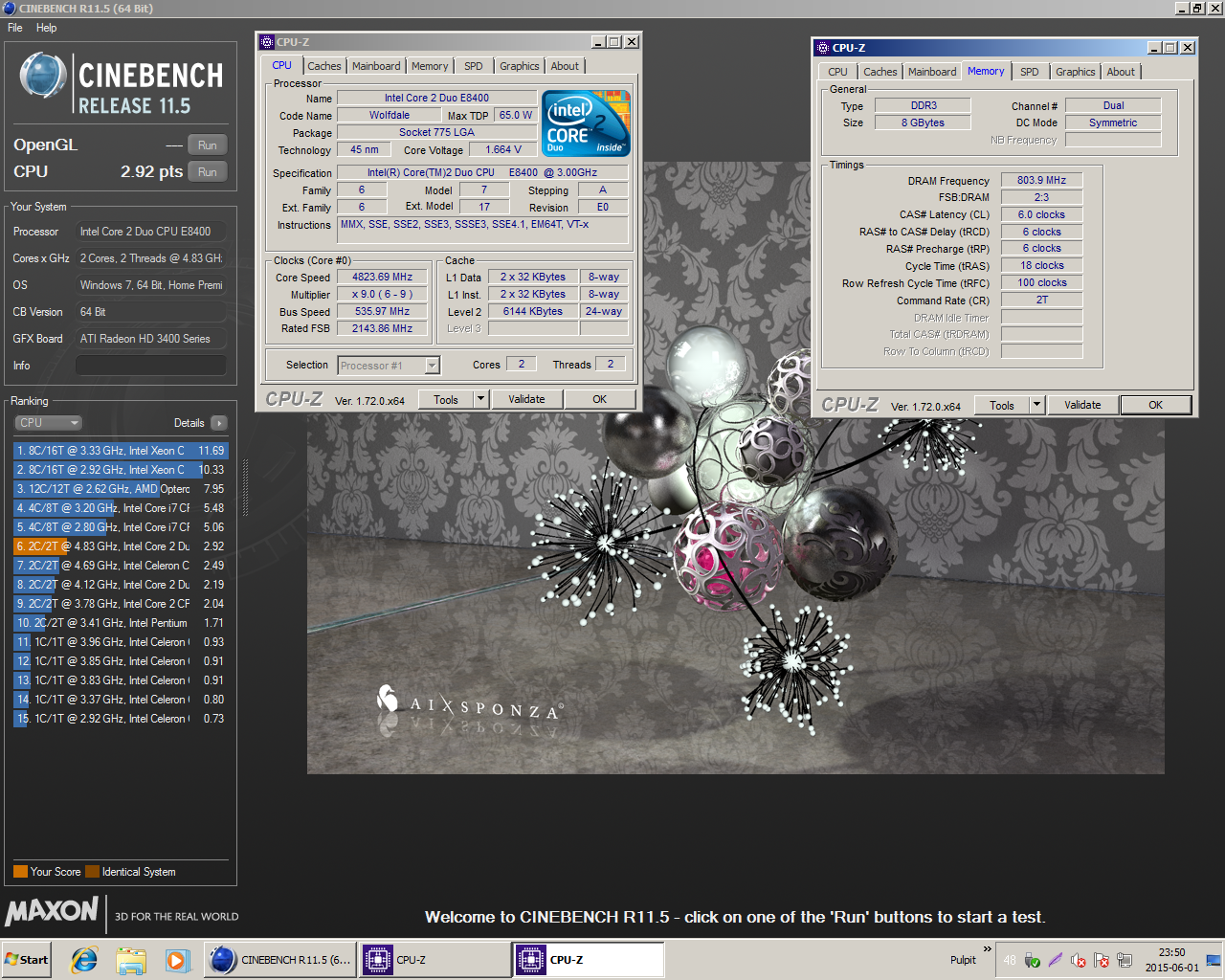This screenshot has height=980, width=1225.
Task: Click the network connection tray icon
Action: tap(1125, 960)
